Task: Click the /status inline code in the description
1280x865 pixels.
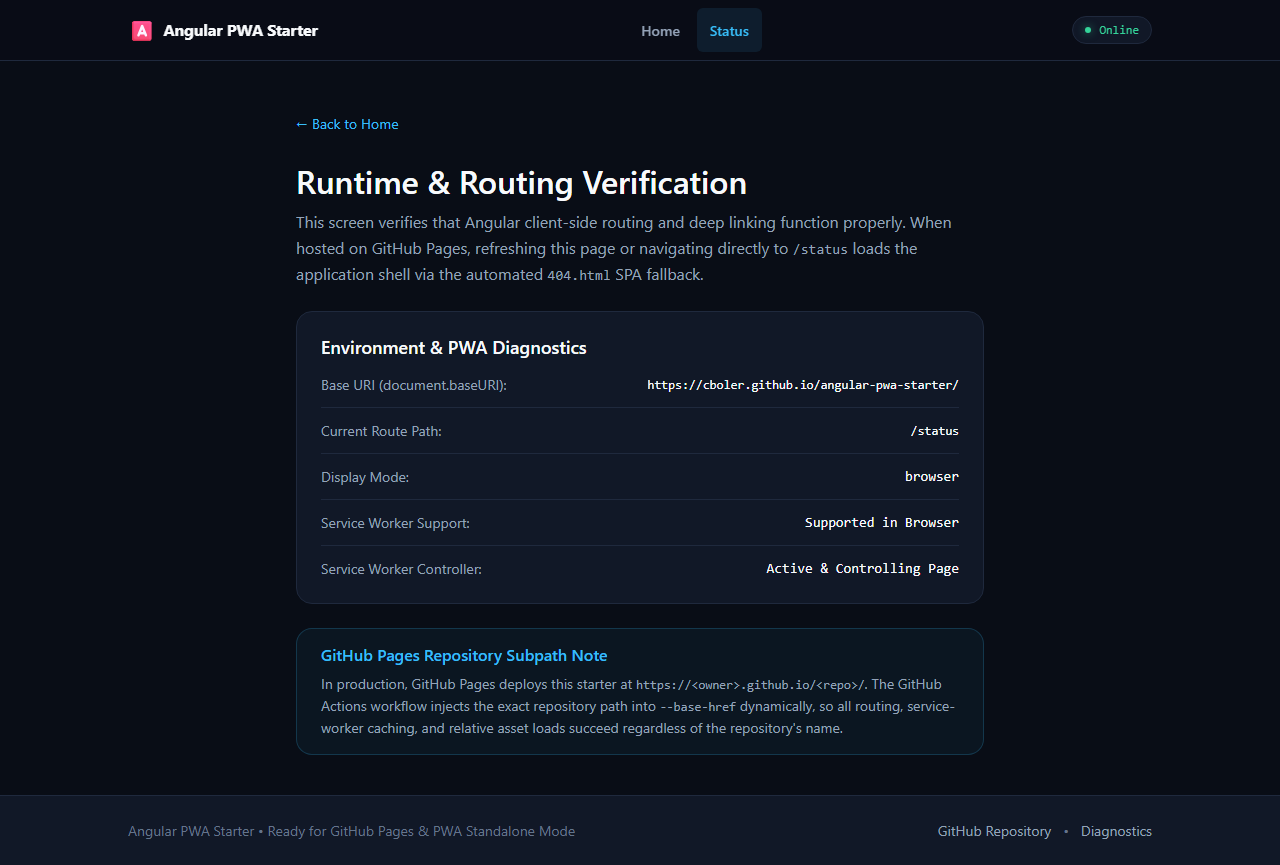Action: click(x=820, y=249)
